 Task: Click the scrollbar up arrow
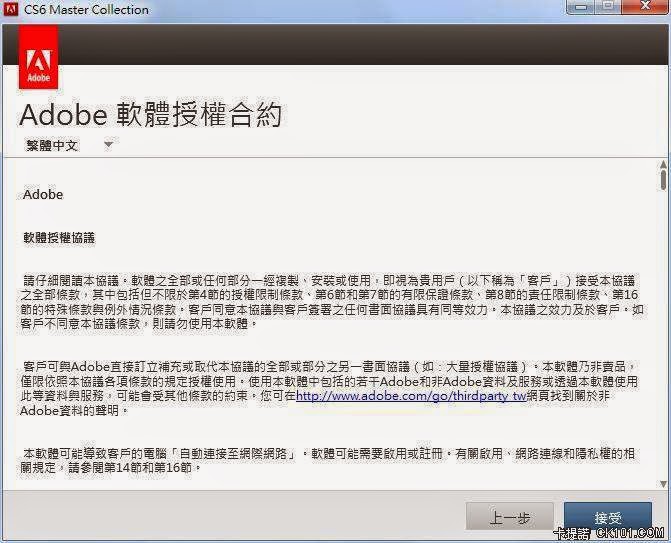pos(663,164)
